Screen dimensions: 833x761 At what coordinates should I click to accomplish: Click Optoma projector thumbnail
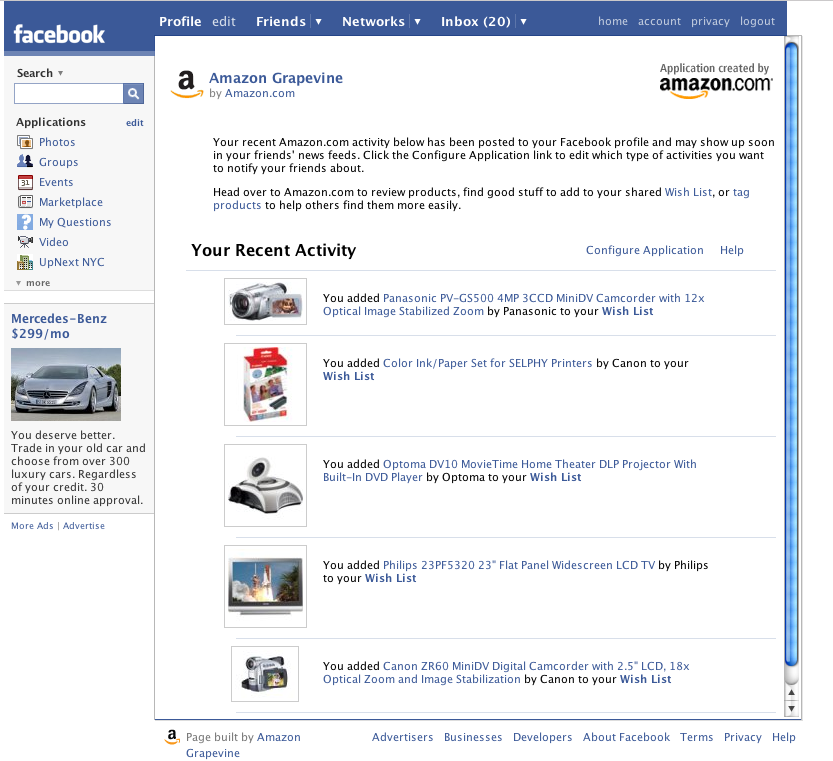pos(265,485)
